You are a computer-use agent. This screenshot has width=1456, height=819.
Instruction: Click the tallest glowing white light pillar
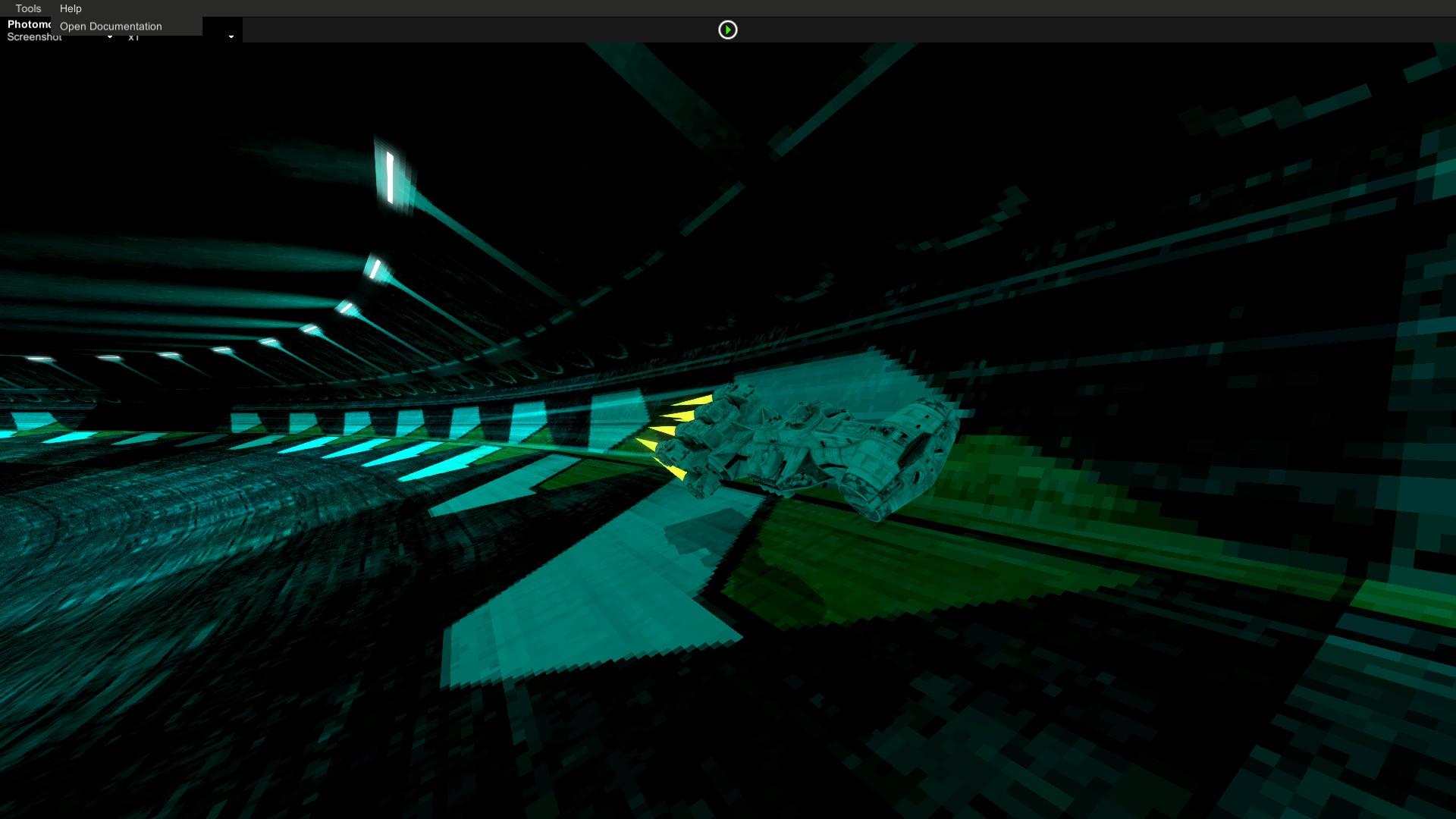coord(390,177)
